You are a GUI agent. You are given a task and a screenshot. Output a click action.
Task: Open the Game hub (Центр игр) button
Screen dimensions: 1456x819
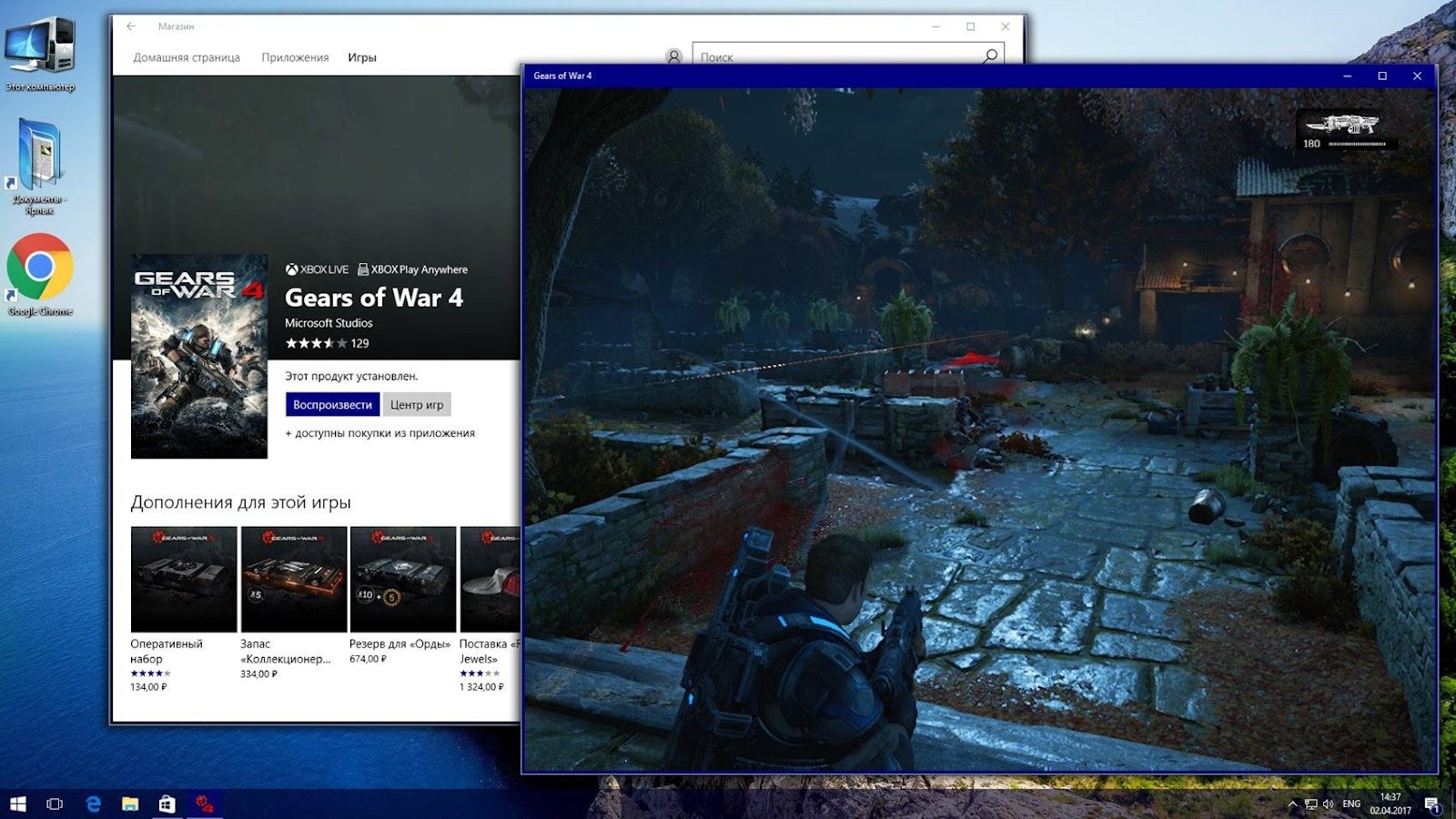[x=417, y=404]
